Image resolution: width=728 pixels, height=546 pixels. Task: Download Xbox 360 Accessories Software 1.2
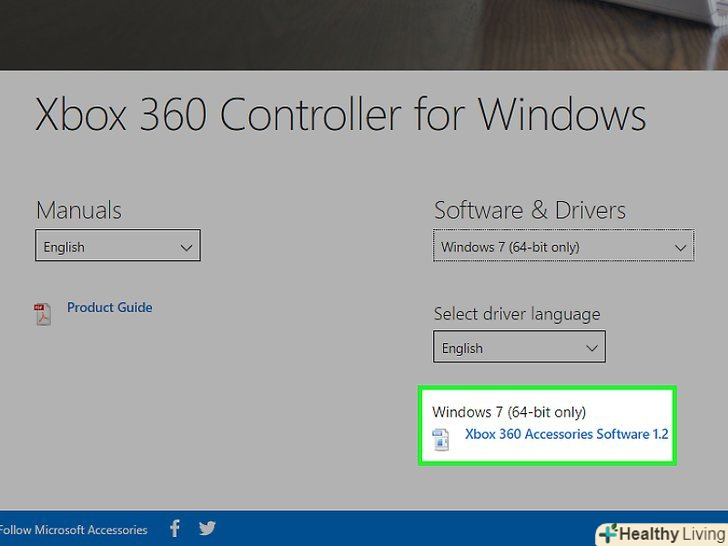coord(566,434)
